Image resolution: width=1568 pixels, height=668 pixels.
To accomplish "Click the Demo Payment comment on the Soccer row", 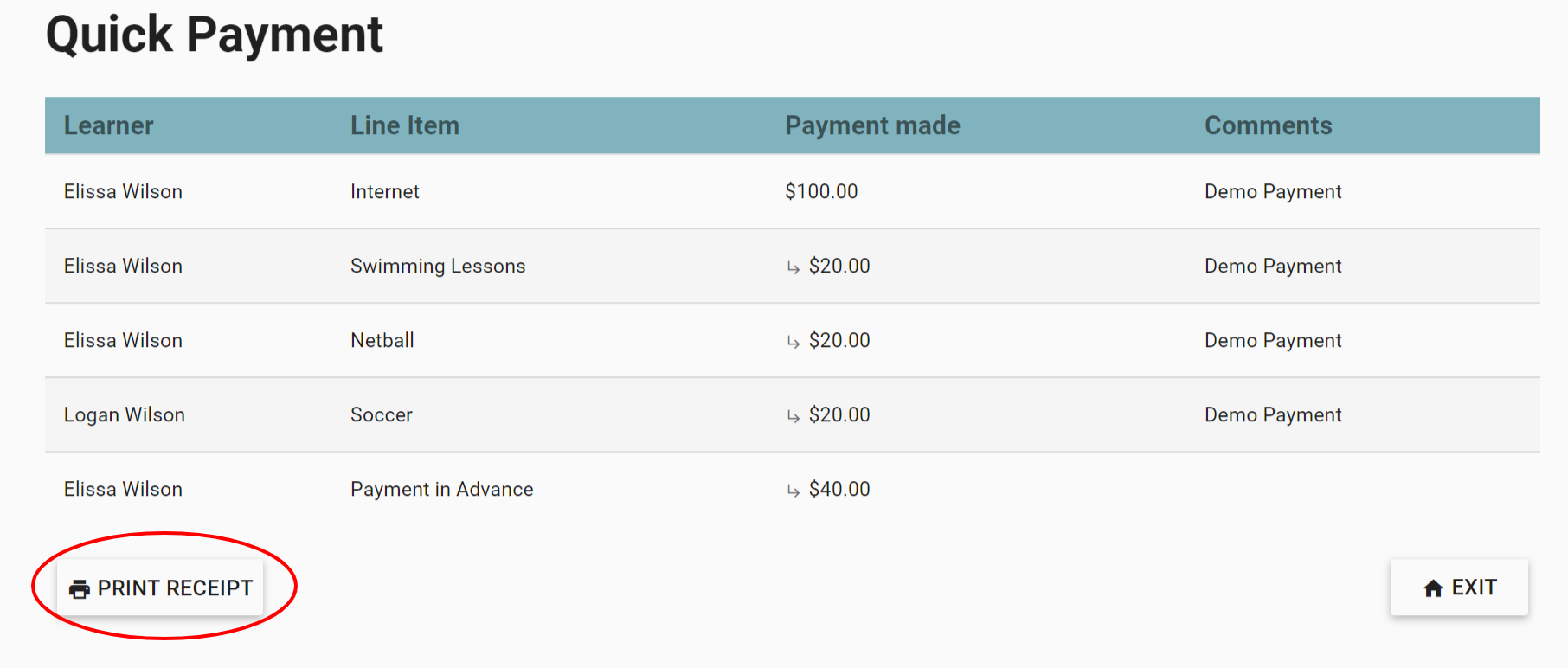I will (1272, 414).
